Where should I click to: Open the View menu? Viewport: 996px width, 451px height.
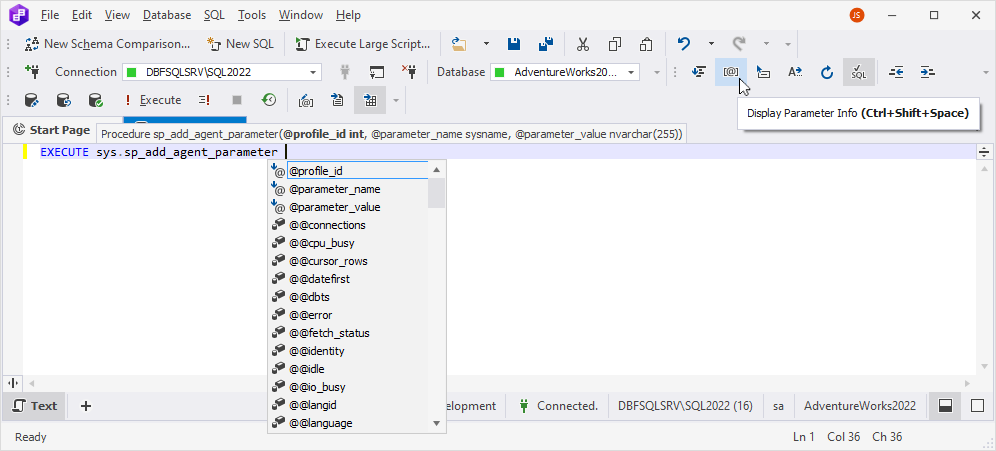(116, 15)
